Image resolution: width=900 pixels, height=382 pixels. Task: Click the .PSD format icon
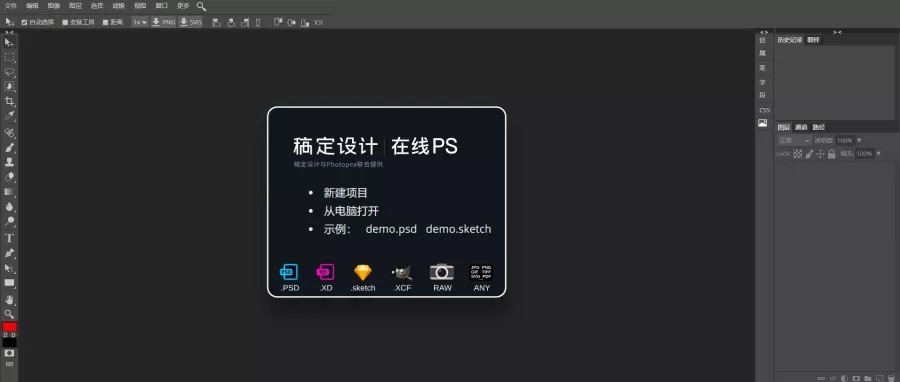point(289,272)
